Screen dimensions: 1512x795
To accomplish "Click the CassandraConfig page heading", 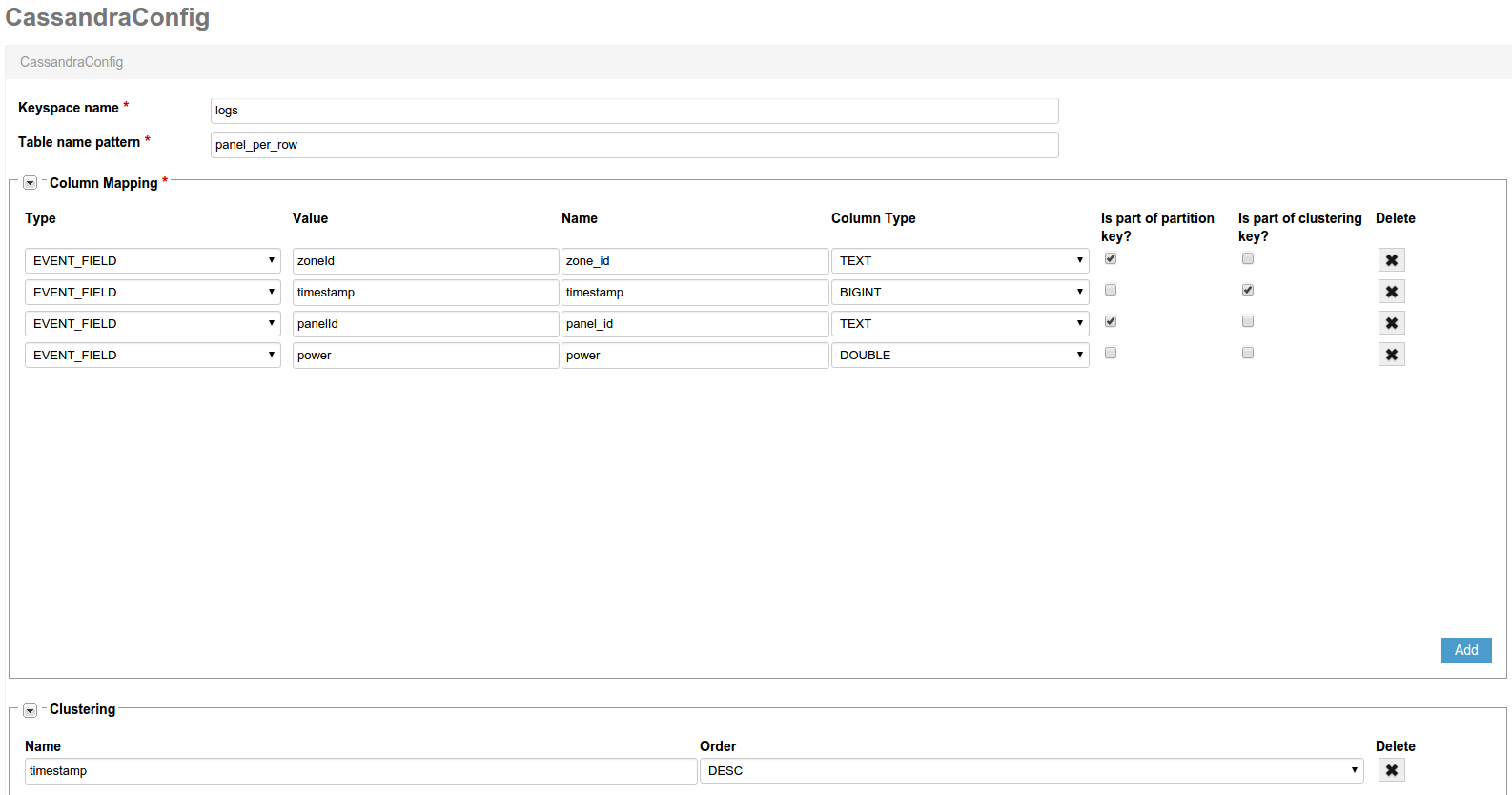I will pos(108,17).
